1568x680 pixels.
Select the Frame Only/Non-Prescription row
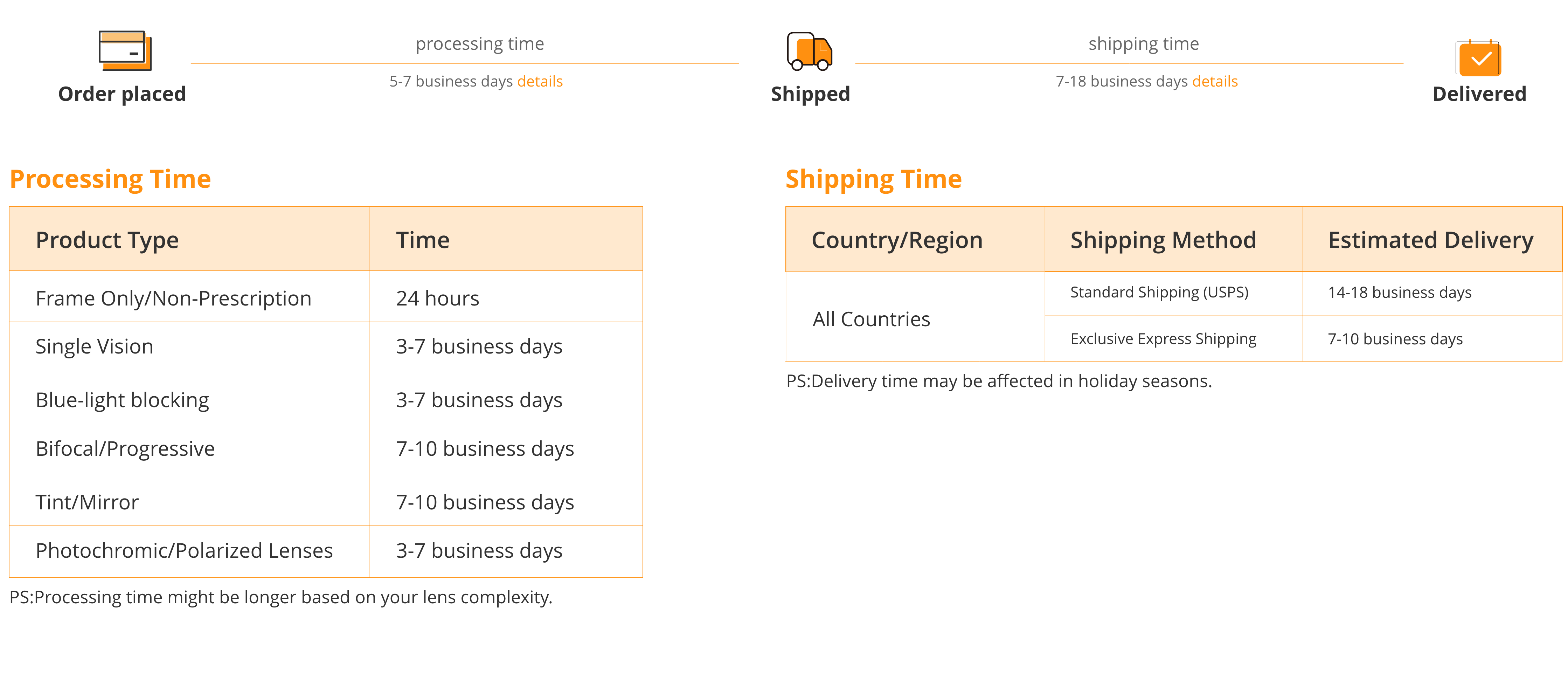[326, 297]
